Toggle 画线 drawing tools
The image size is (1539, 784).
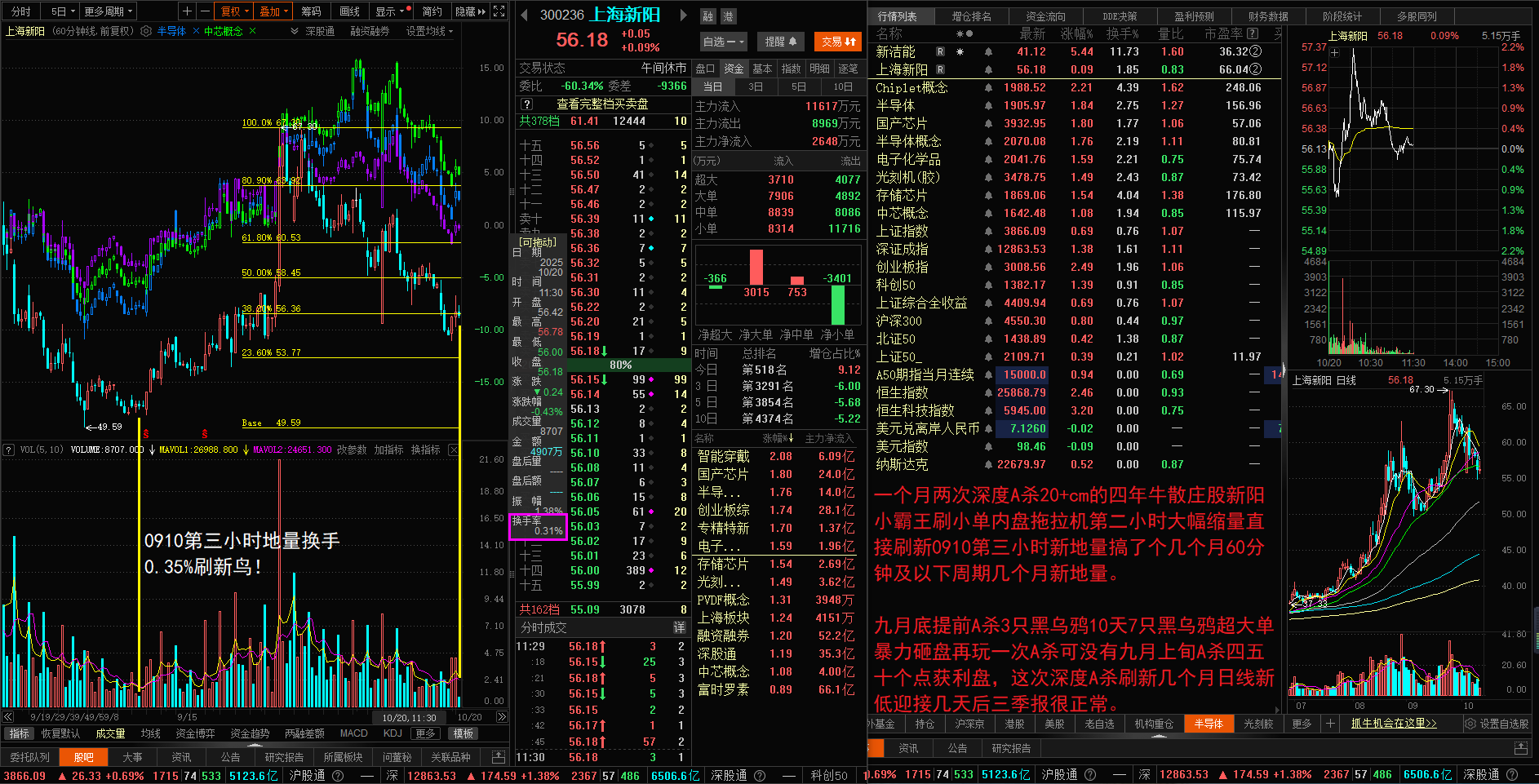coord(349,11)
